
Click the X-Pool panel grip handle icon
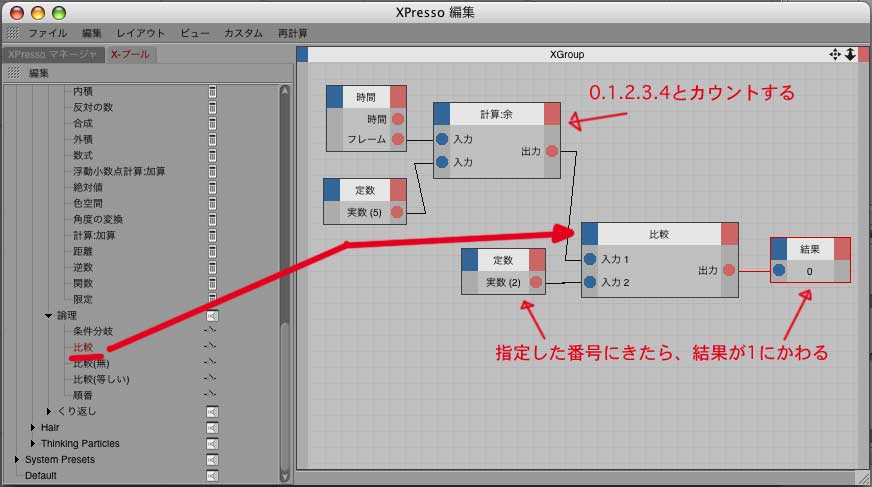[13, 73]
